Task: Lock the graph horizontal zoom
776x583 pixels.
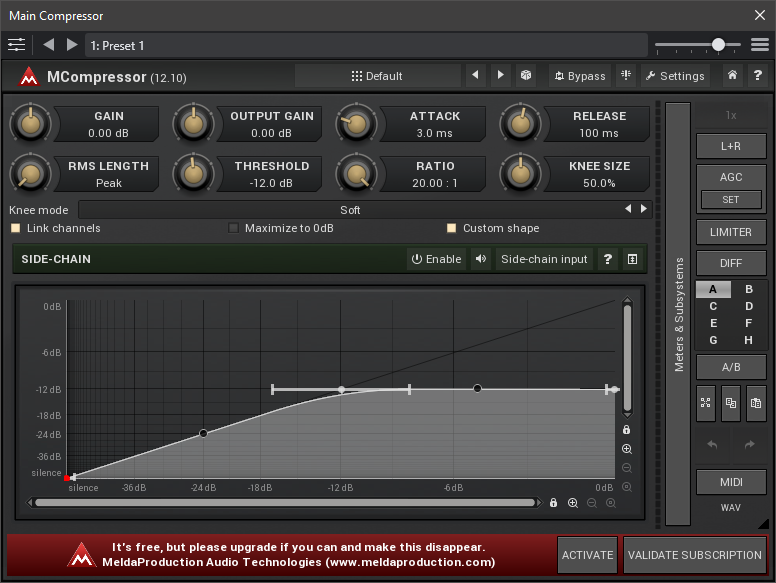Action: coord(553,503)
